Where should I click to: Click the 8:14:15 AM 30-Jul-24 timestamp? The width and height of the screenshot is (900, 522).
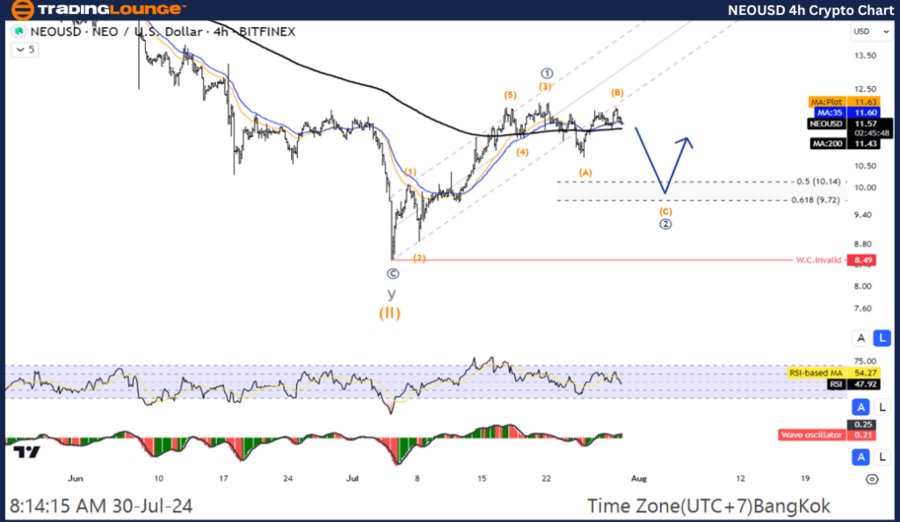tap(101, 506)
